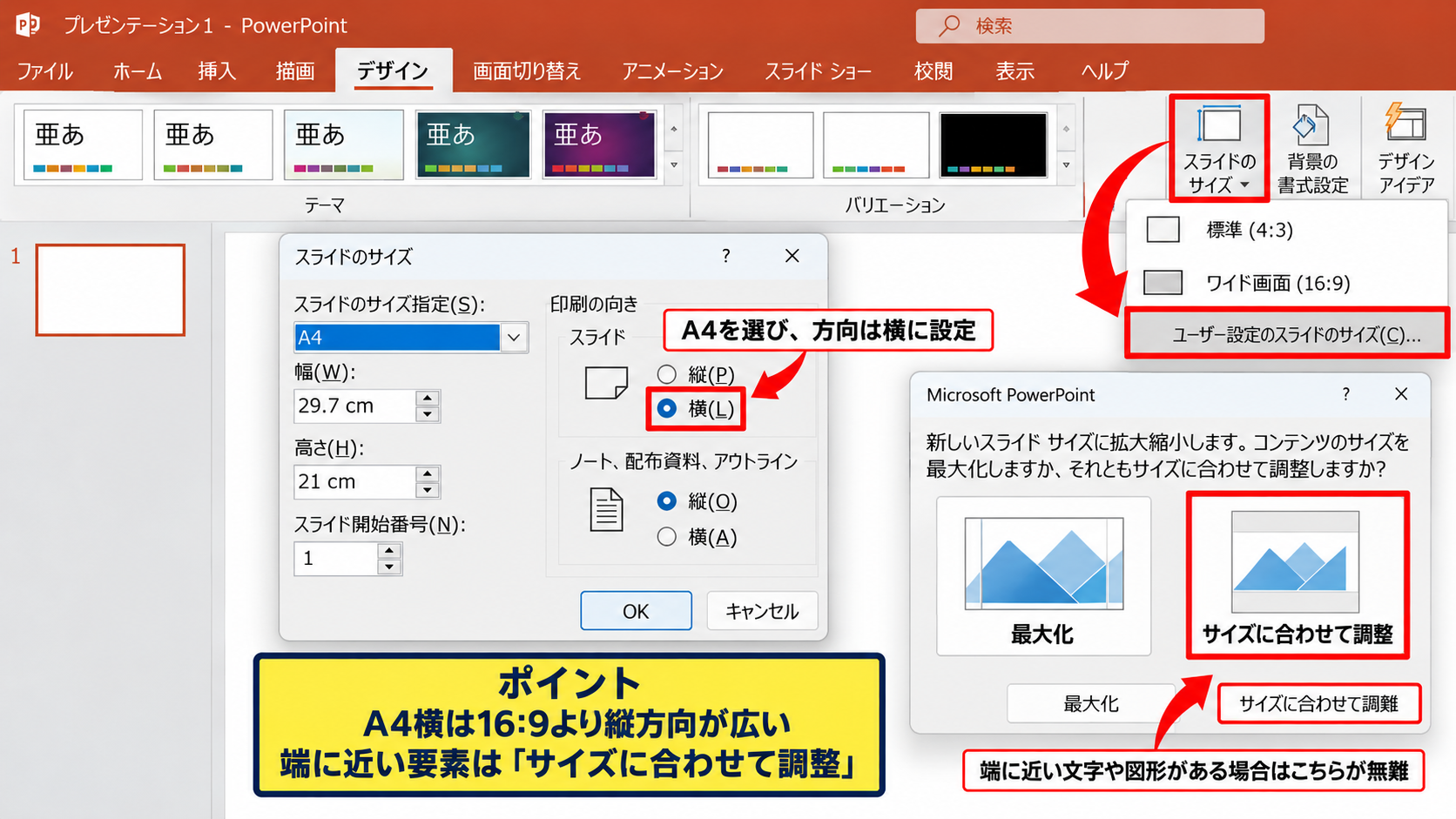
Task: Decrease the 高さ height spinner
Action: (427, 490)
